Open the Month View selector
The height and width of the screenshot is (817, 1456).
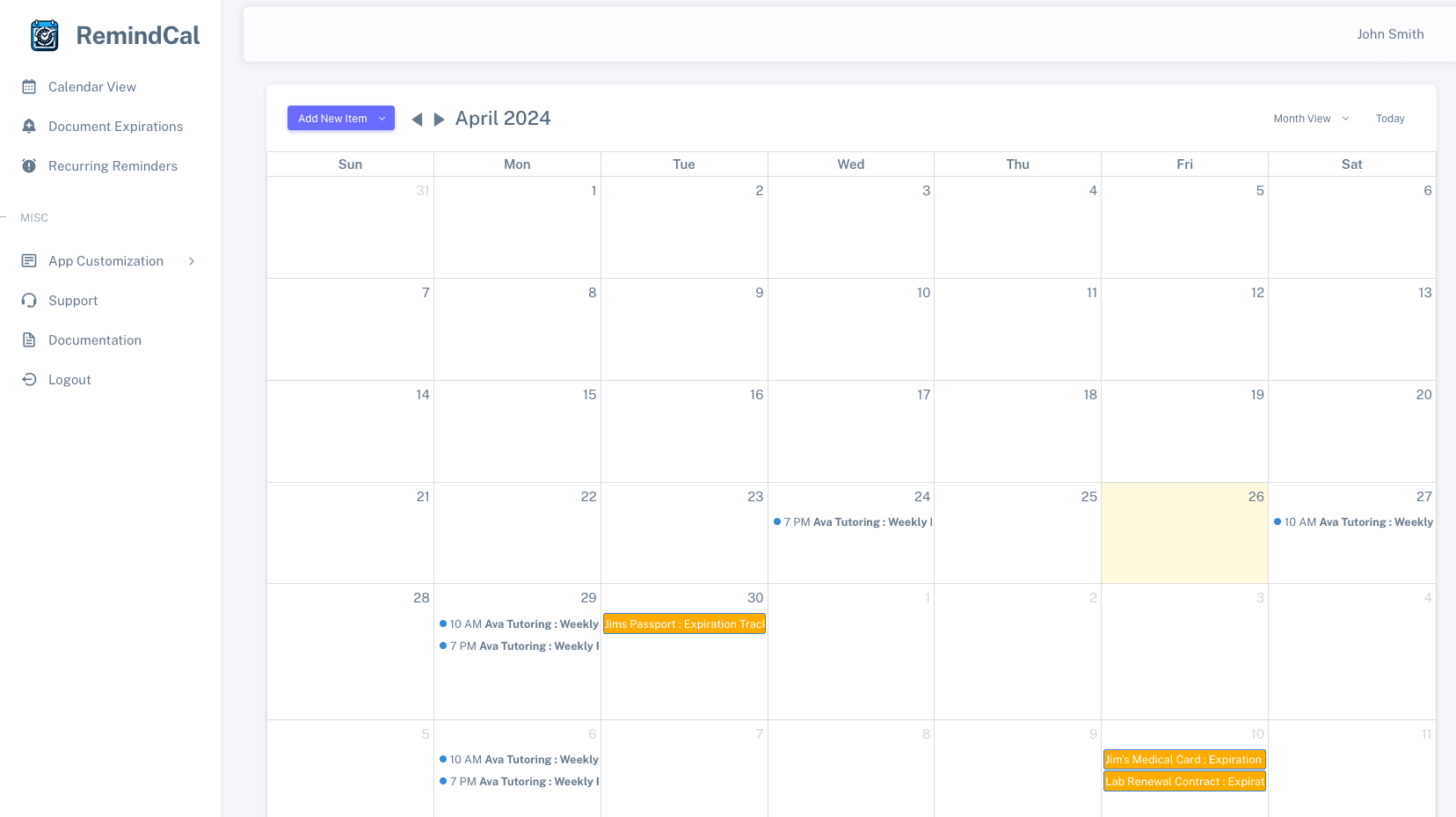point(1309,118)
